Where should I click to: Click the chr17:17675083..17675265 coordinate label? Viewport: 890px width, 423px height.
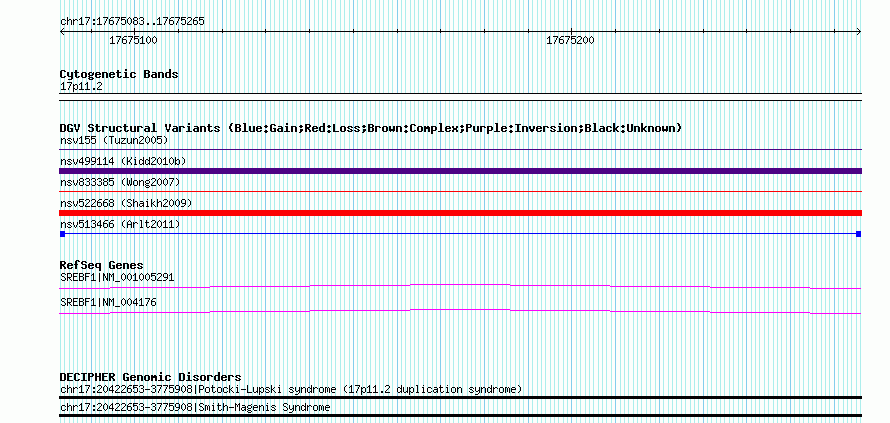[x=132, y=22]
